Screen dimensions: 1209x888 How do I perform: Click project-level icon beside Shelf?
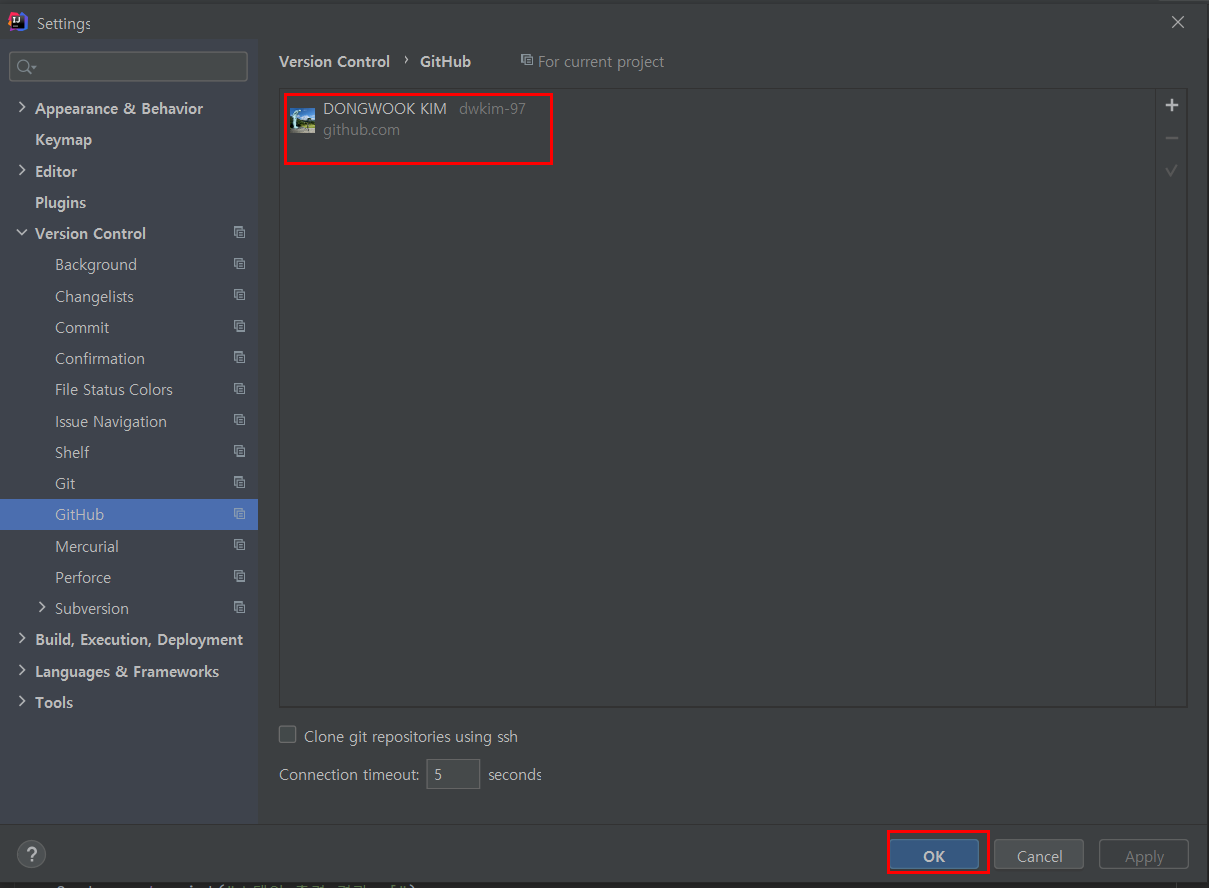pos(239,451)
